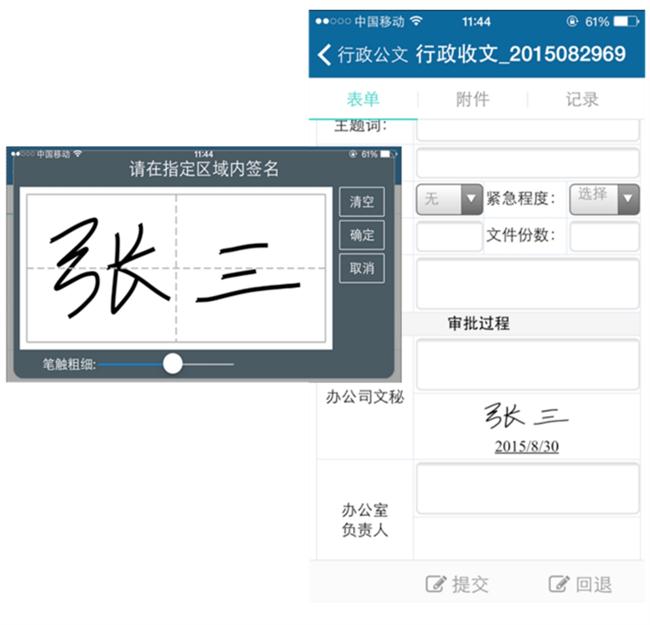Tap the 张三 signature in 办公司文秘 row
The width and height of the screenshot is (650, 625).
coord(527,415)
